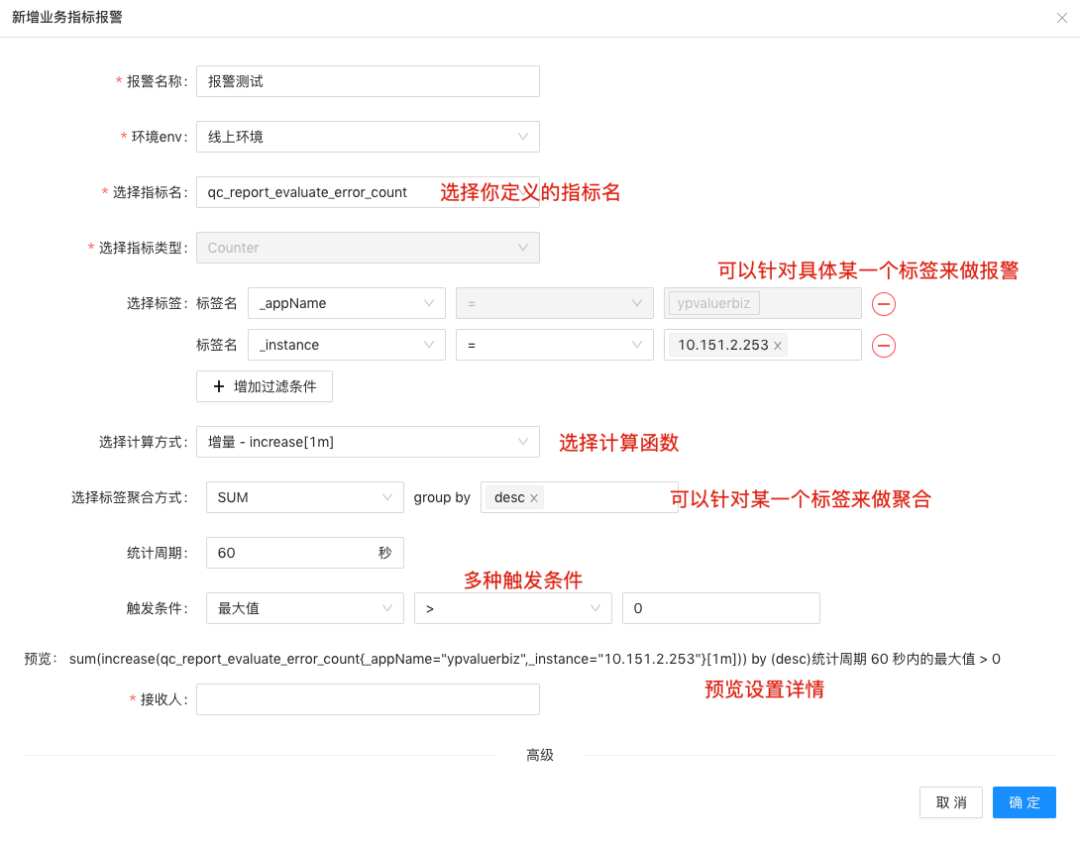This screenshot has height=844, width=1080.
Task: Click the 确定 confirm button
Action: (x=1024, y=802)
